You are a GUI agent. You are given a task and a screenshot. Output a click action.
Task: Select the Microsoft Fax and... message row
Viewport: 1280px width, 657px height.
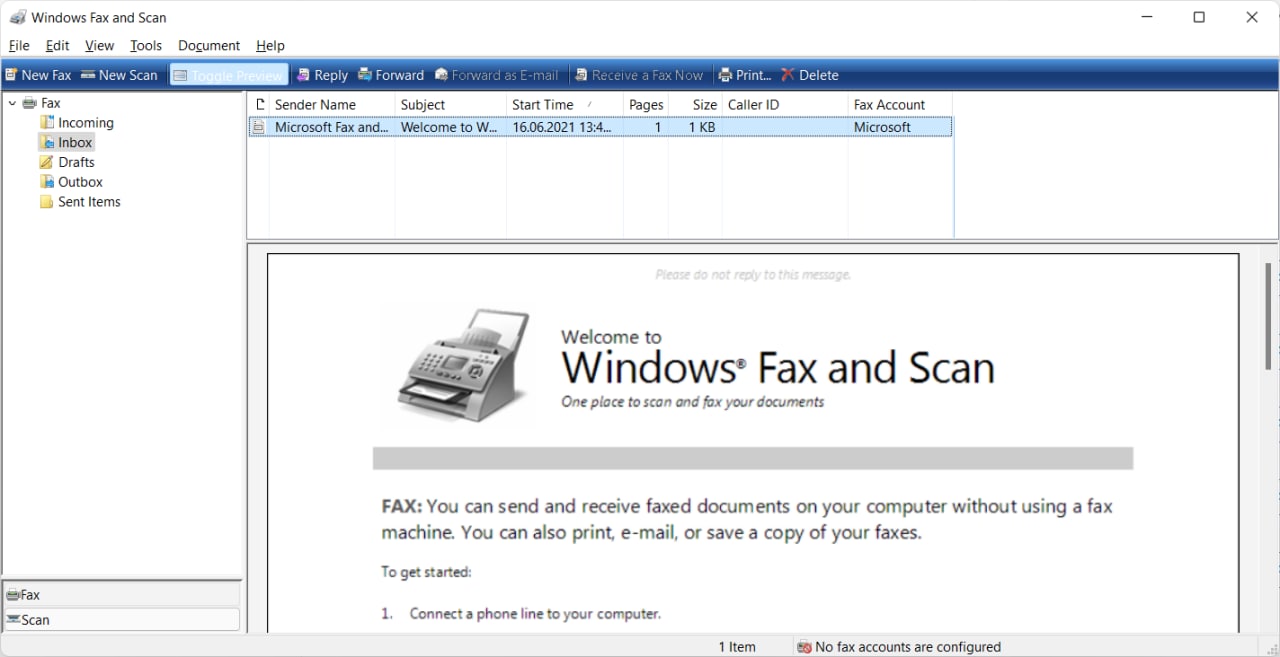pyautogui.click(x=600, y=127)
